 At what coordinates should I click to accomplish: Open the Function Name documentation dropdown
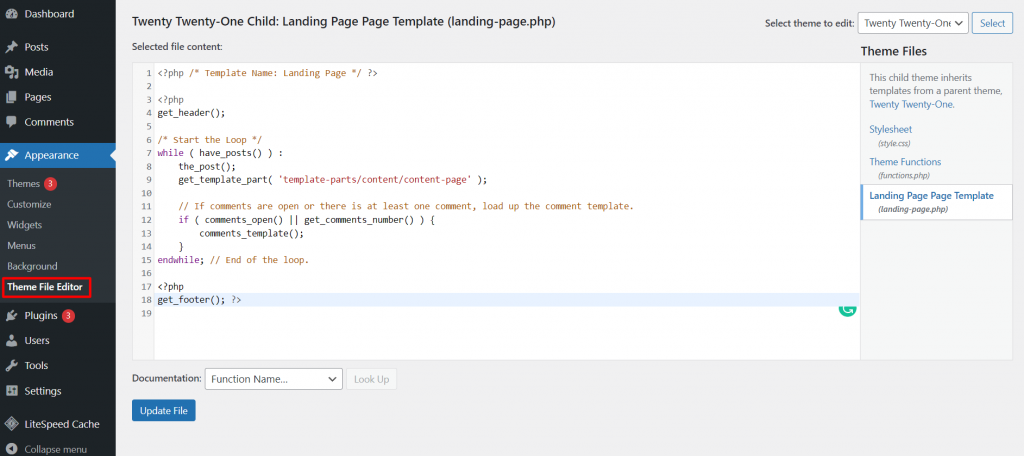[273, 379]
